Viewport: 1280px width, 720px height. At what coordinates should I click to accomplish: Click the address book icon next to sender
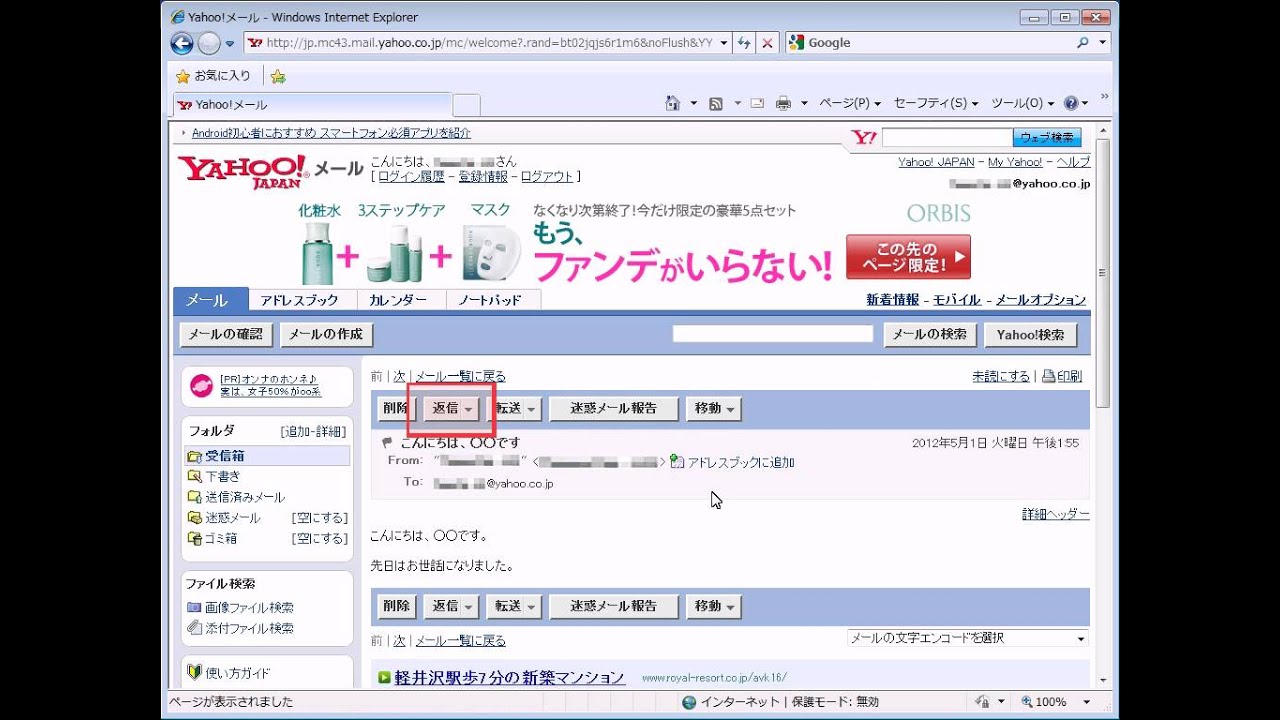(677, 462)
